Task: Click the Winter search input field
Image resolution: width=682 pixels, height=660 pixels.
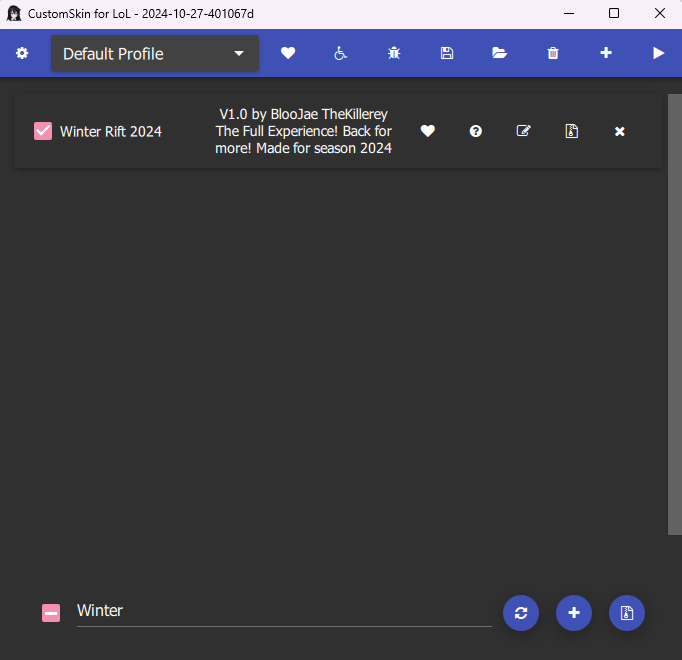Action: [283, 611]
